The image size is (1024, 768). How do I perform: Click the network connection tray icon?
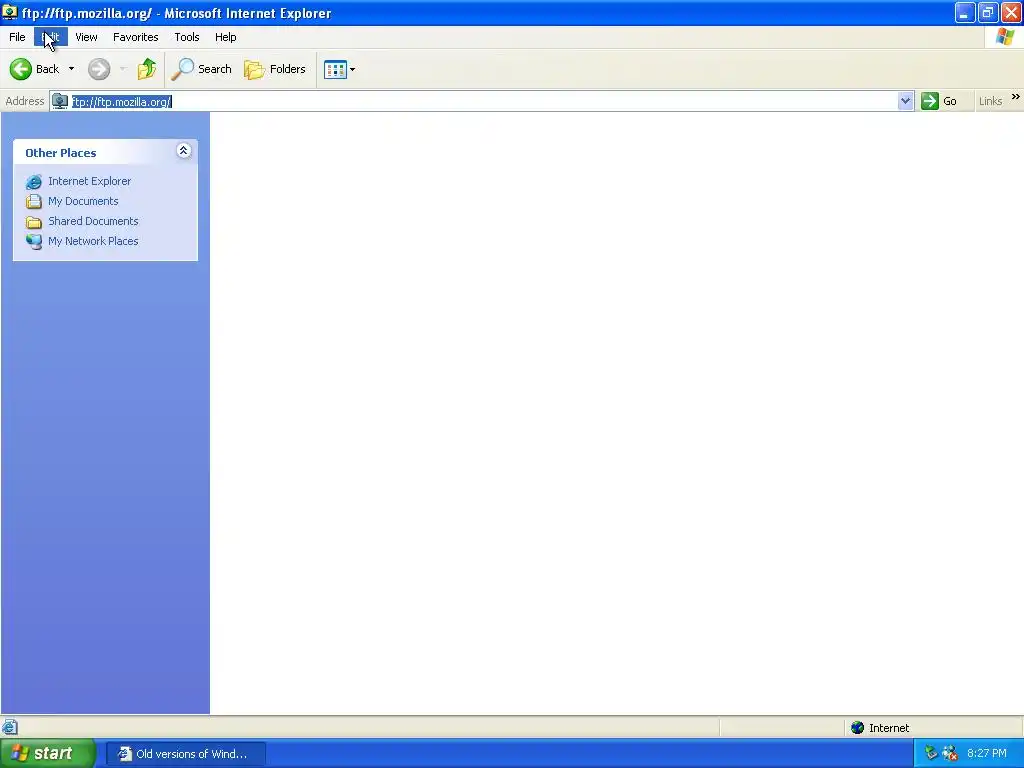click(x=931, y=753)
